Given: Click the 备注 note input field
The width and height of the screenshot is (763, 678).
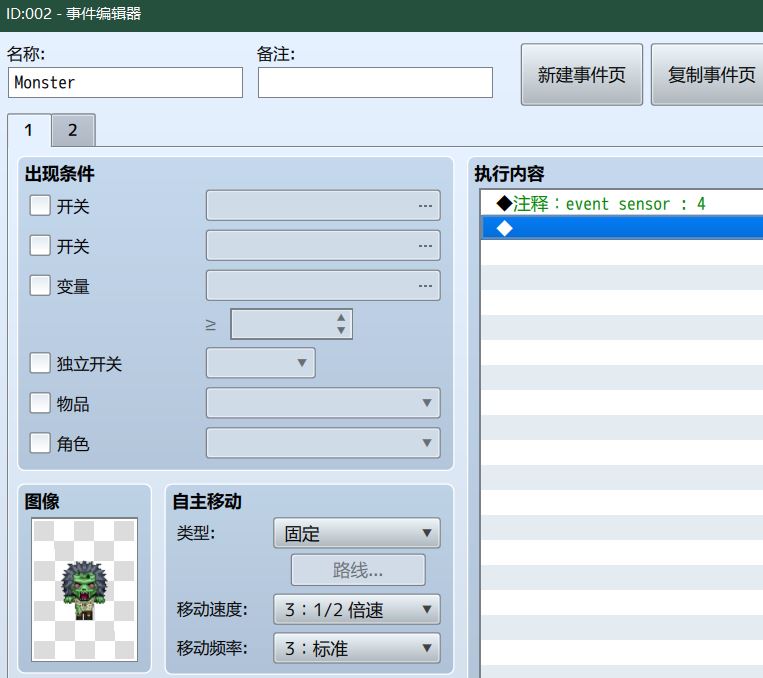Looking at the screenshot, I should click(375, 82).
